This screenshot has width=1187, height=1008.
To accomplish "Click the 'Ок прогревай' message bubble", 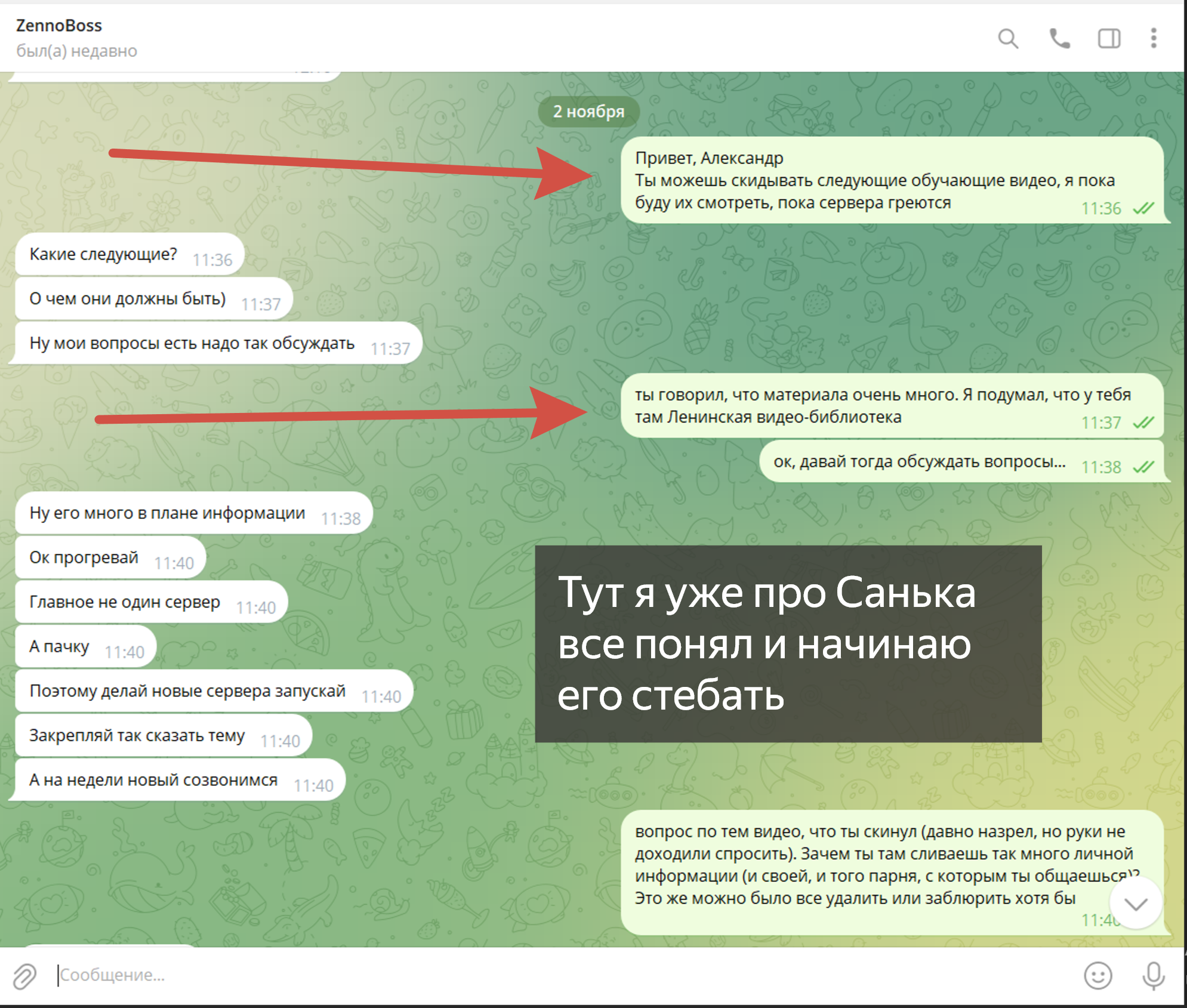I will point(84,558).
